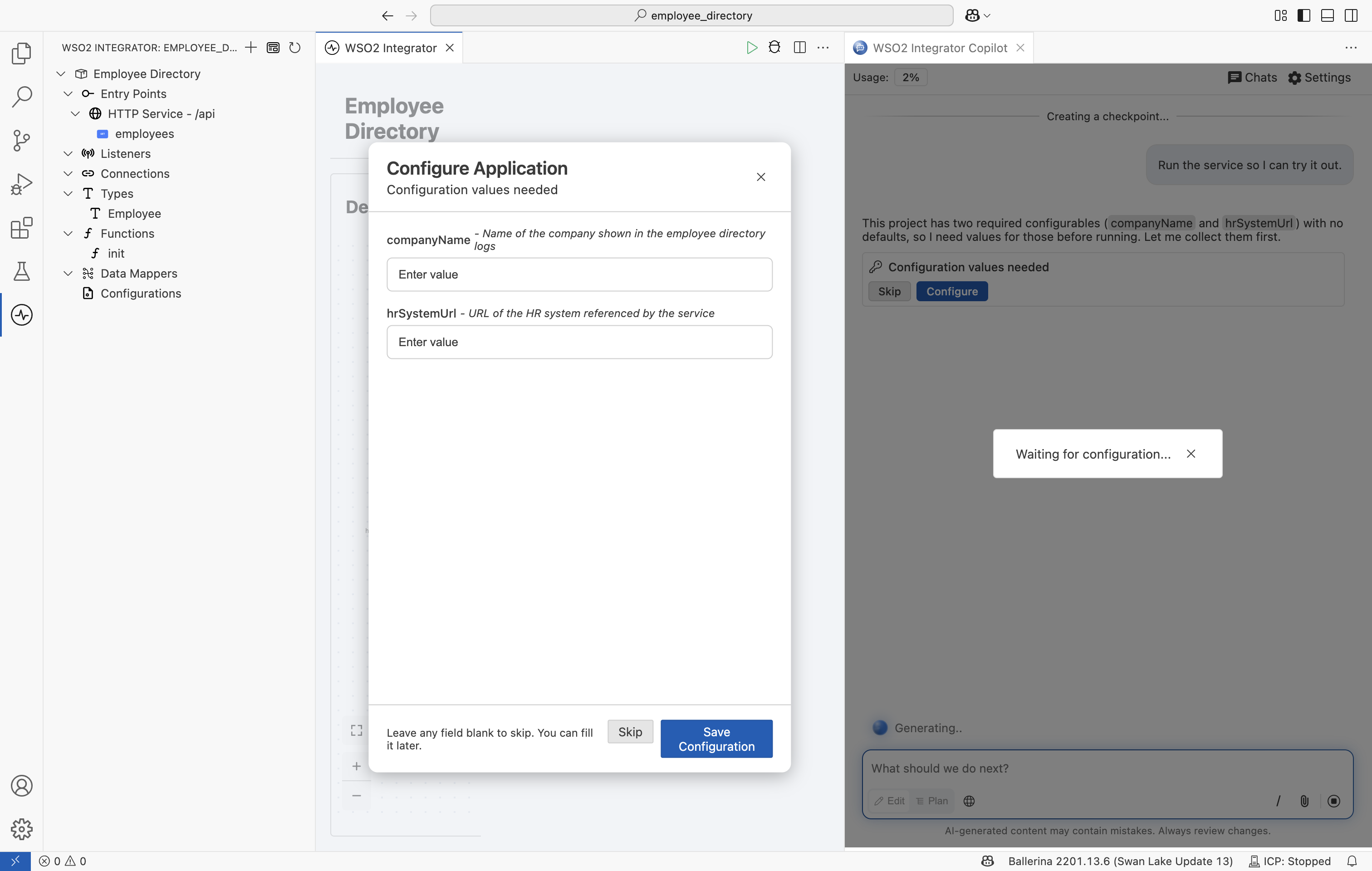Add a new artifact with plus icon

(251, 48)
